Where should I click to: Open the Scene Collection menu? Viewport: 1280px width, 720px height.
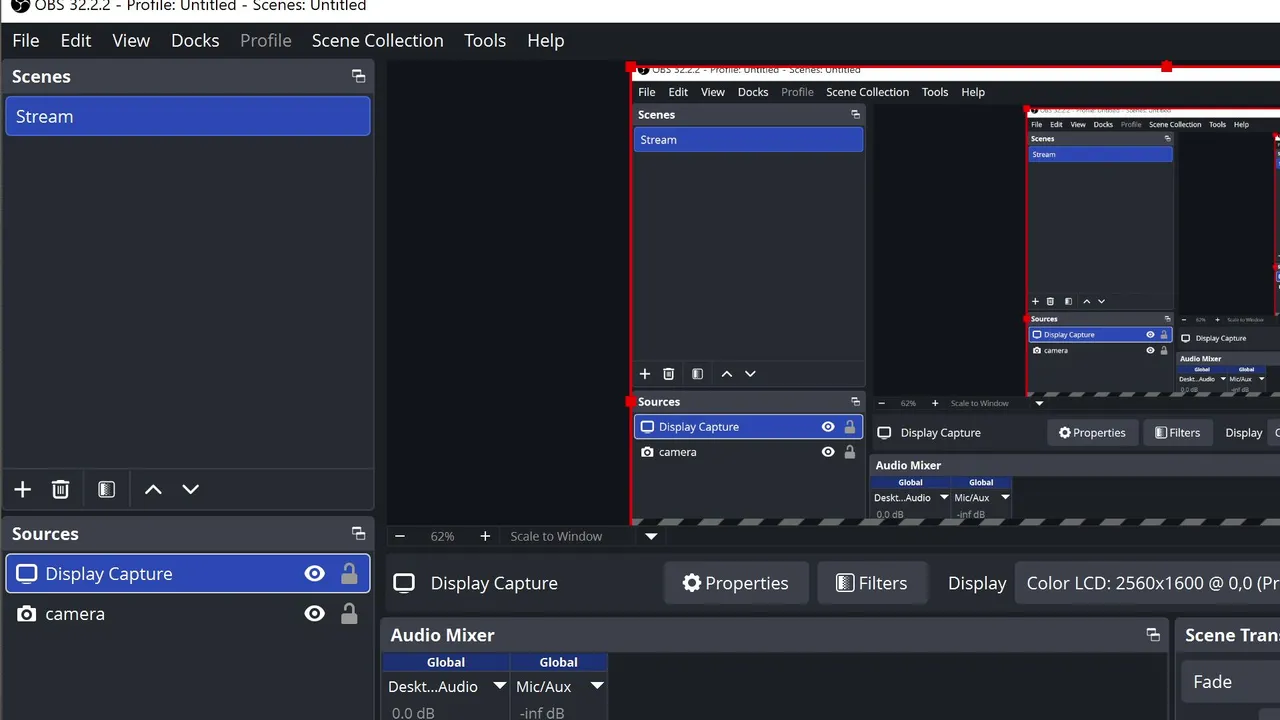(377, 40)
